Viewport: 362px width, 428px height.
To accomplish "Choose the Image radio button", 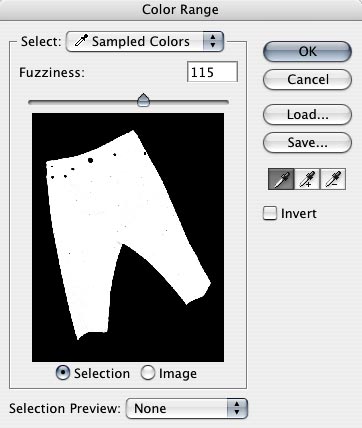I will 148,373.
